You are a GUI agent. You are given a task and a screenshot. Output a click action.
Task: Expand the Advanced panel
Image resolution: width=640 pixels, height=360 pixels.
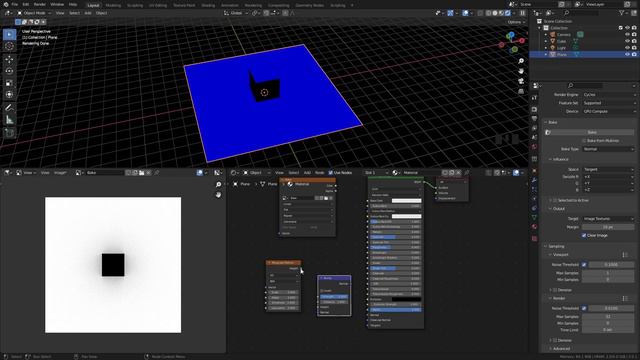[x=561, y=349]
